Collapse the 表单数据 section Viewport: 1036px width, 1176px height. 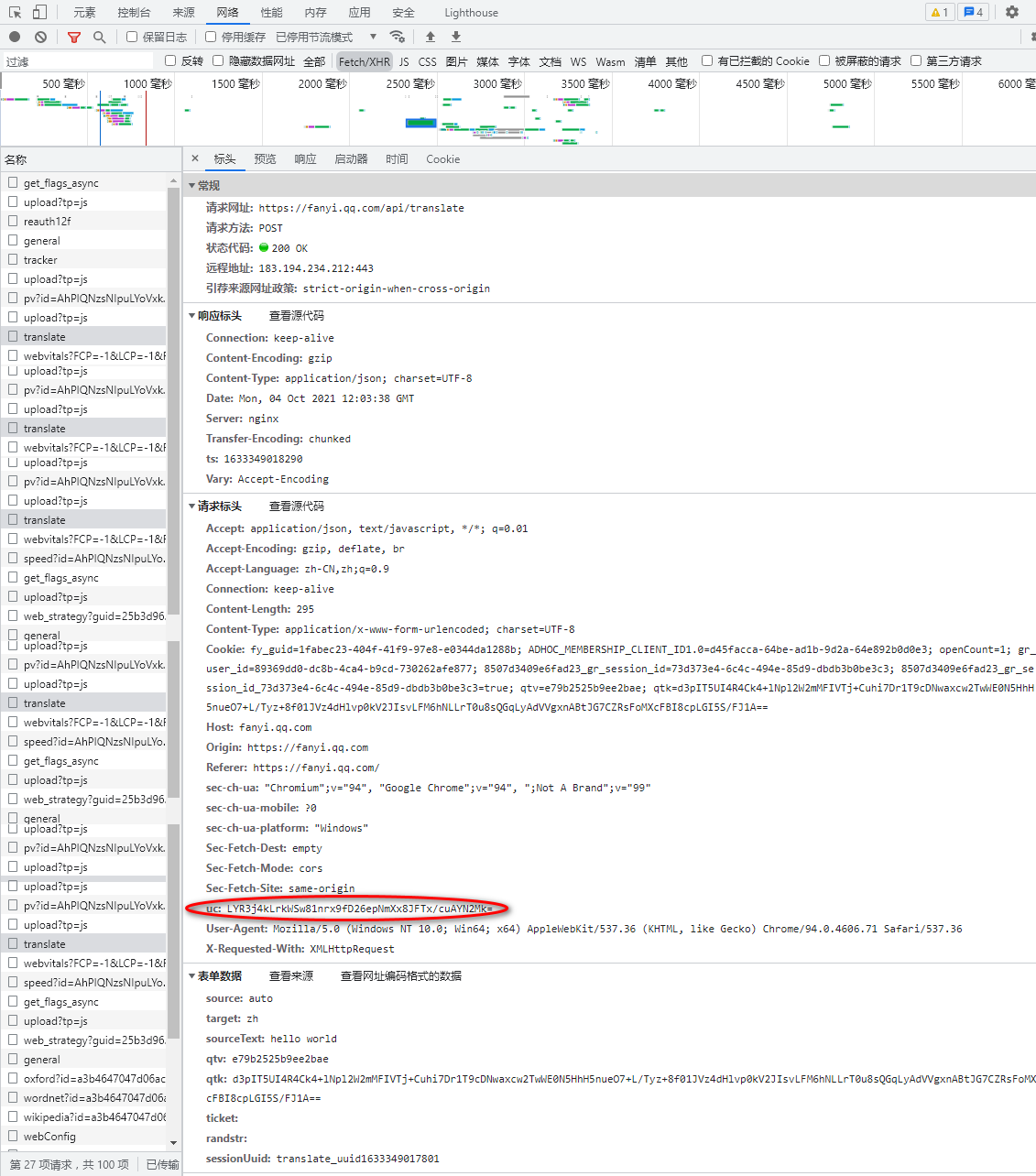[x=192, y=975]
